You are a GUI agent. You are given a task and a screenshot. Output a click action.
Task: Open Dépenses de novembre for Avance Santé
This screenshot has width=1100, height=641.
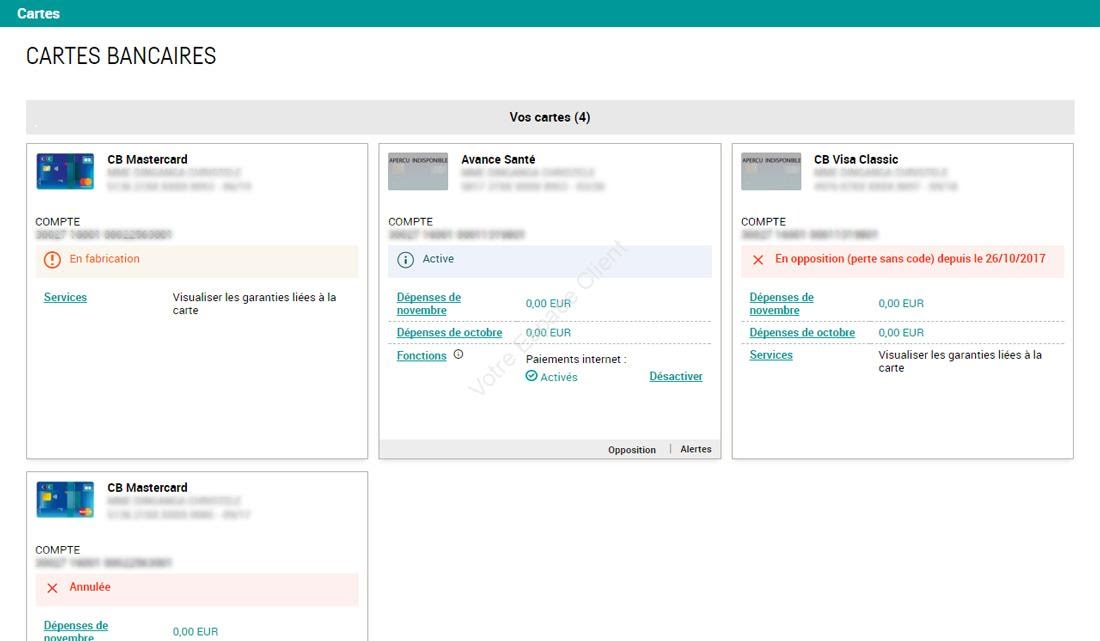pos(429,304)
